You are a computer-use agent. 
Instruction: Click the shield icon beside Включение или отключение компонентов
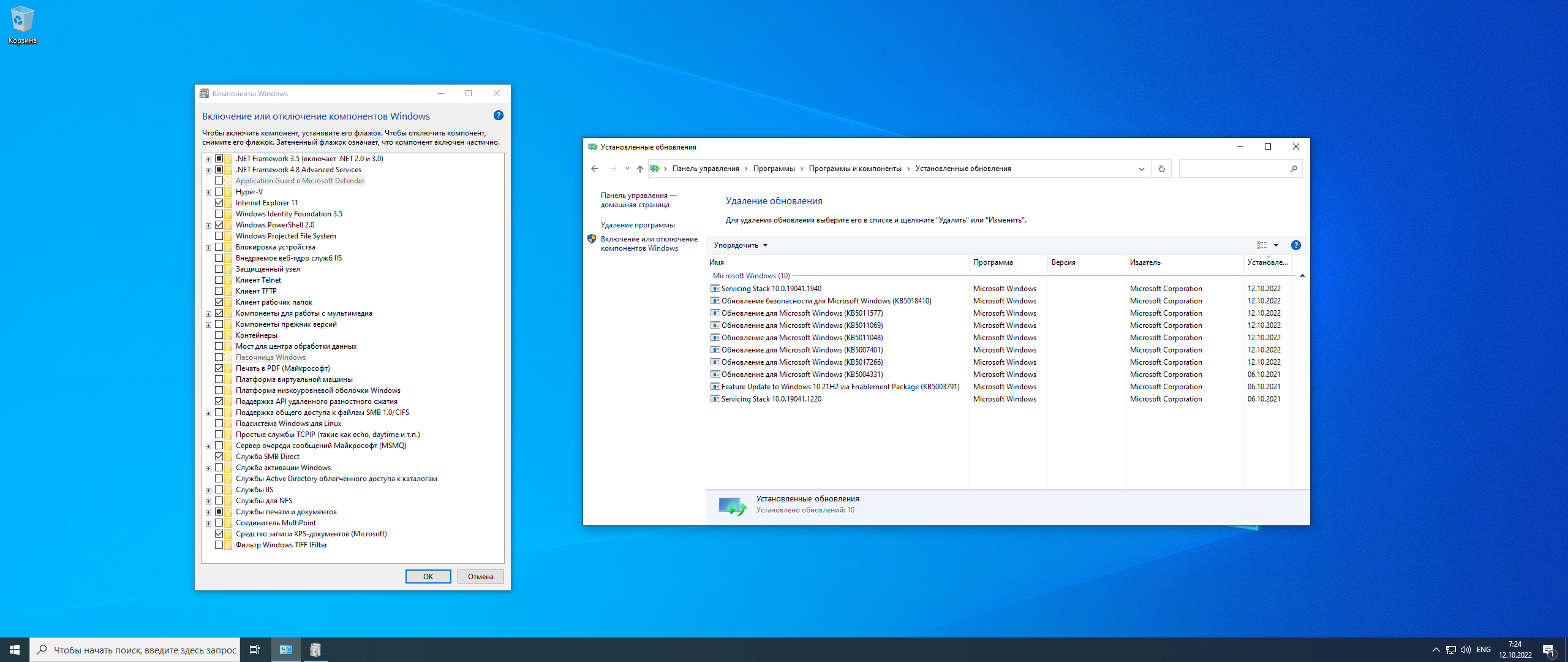(x=592, y=239)
